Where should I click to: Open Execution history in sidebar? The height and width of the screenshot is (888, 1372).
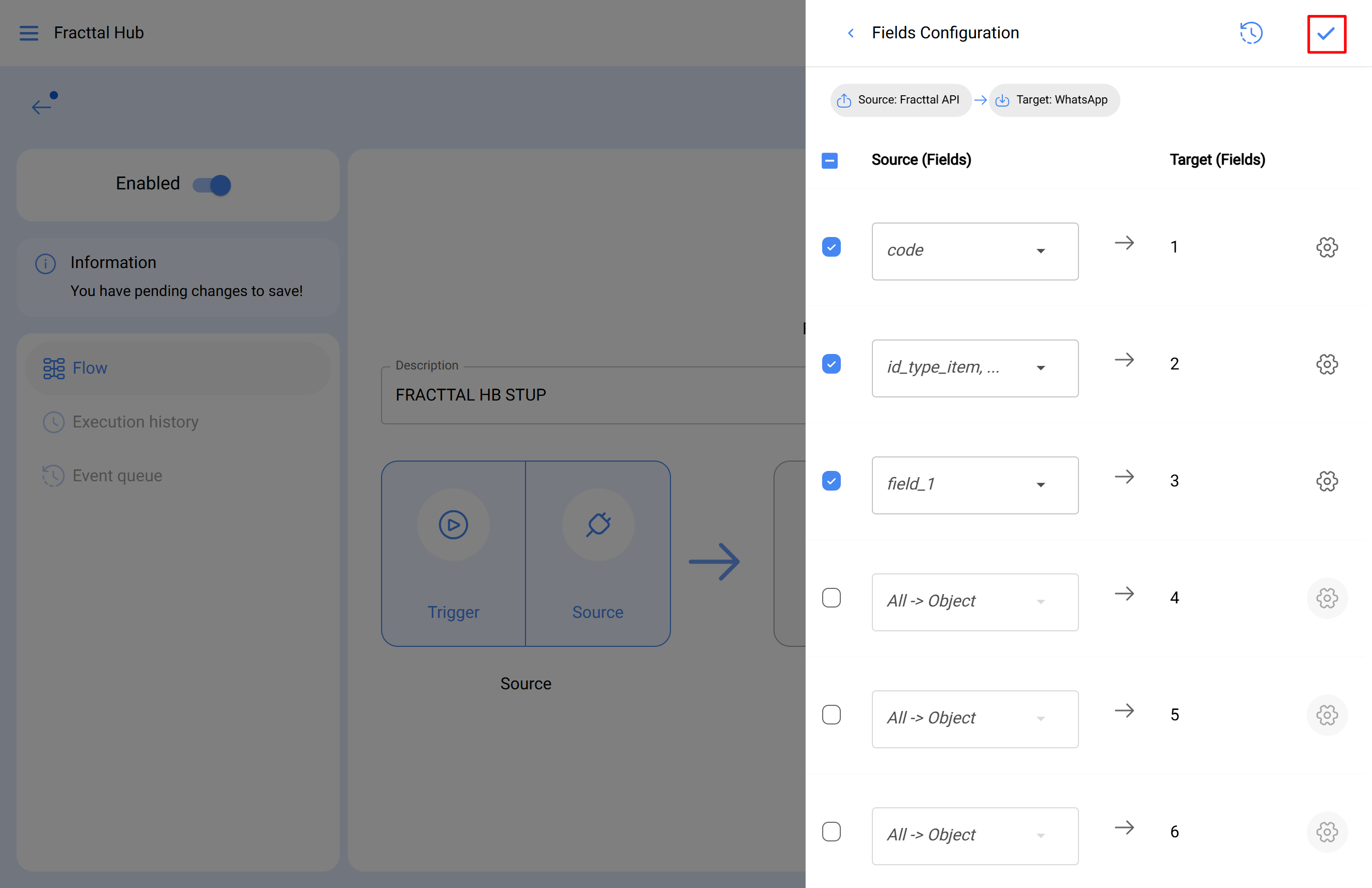tap(135, 422)
